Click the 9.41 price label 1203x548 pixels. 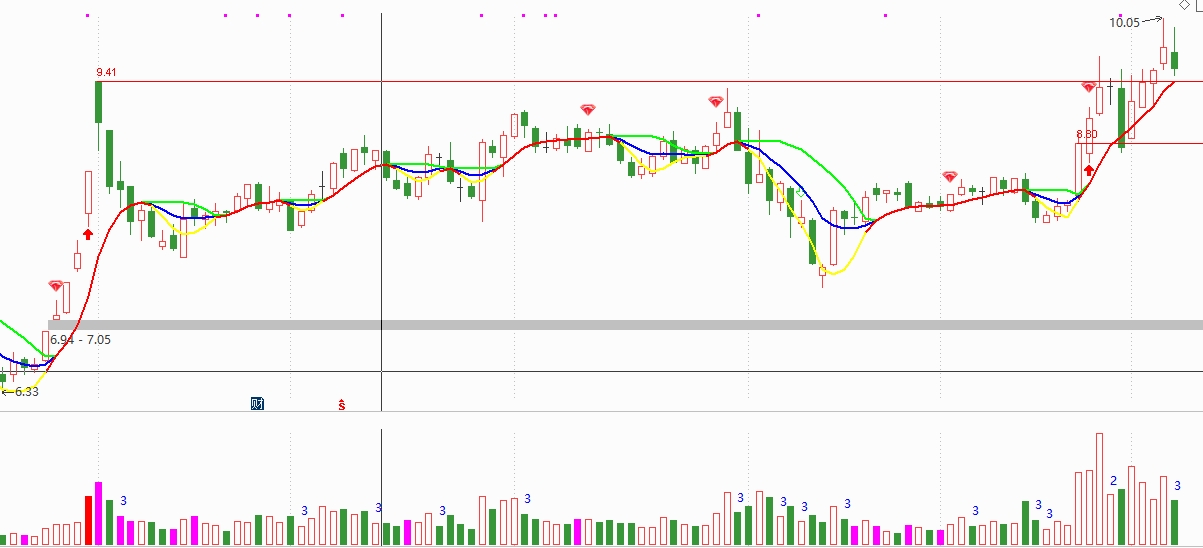click(106, 72)
